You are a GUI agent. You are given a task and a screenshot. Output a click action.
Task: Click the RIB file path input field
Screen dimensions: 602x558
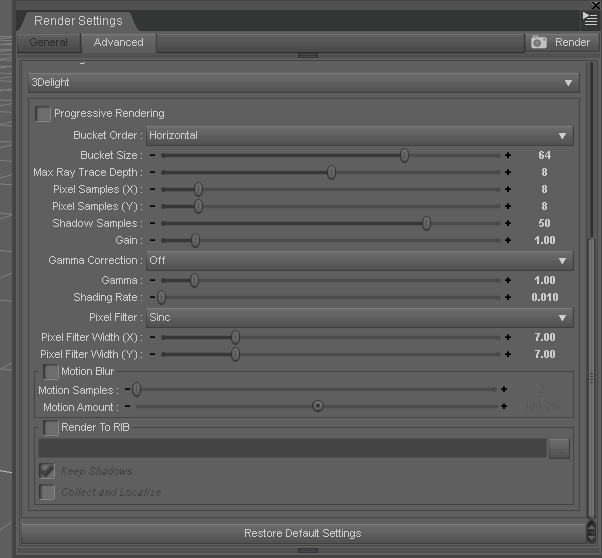click(293, 448)
